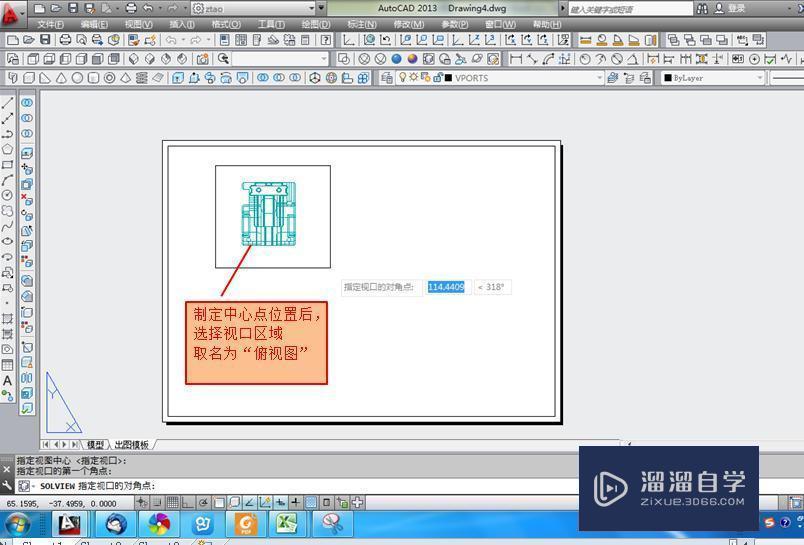Open undo history dropdown arrow in standard toolbar
This screenshot has width=804, height=545.
183,40
